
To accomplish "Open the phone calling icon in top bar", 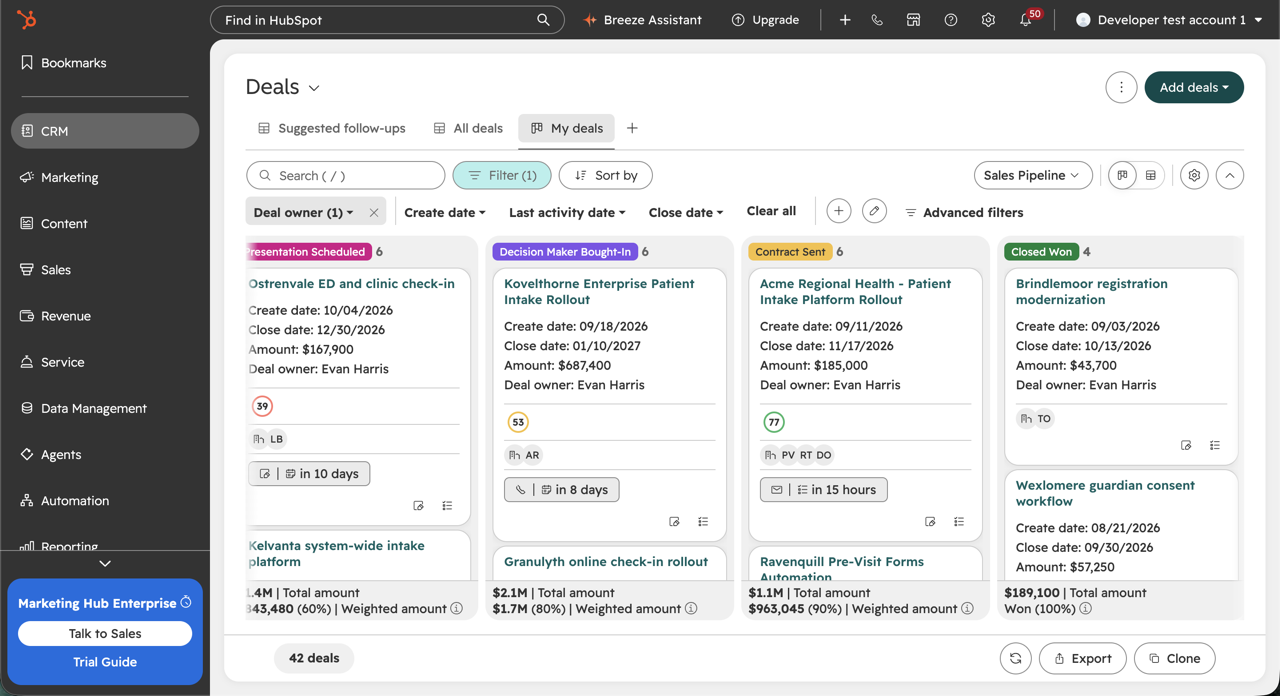I will coord(877,20).
